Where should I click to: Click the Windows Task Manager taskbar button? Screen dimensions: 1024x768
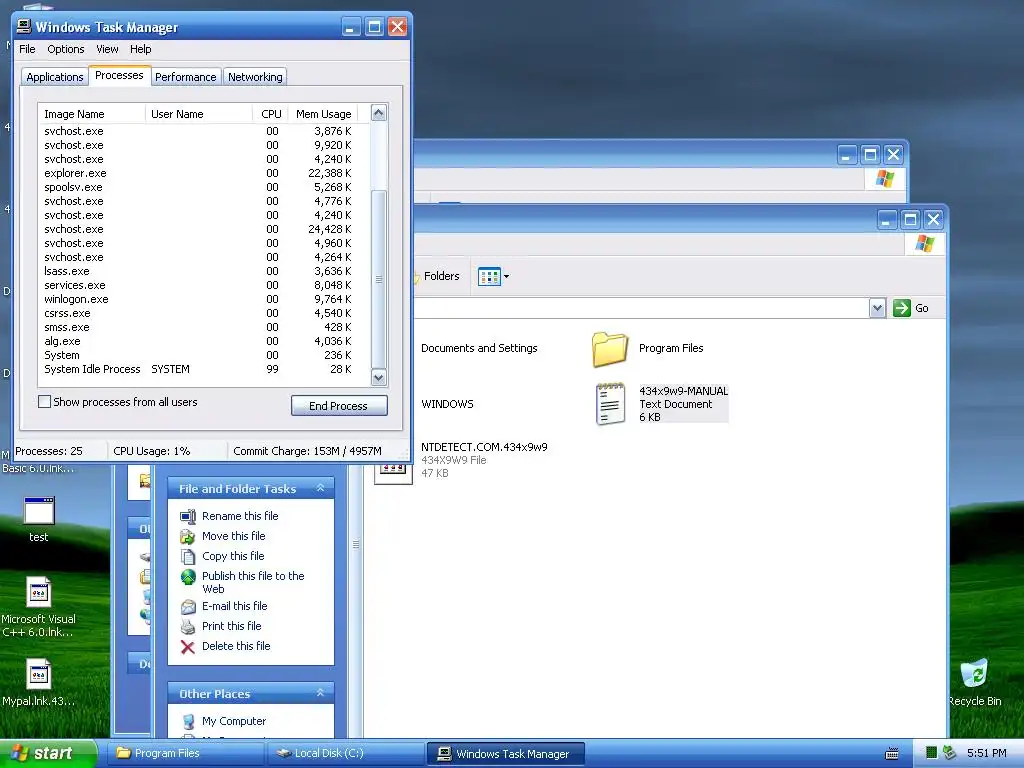(505, 754)
